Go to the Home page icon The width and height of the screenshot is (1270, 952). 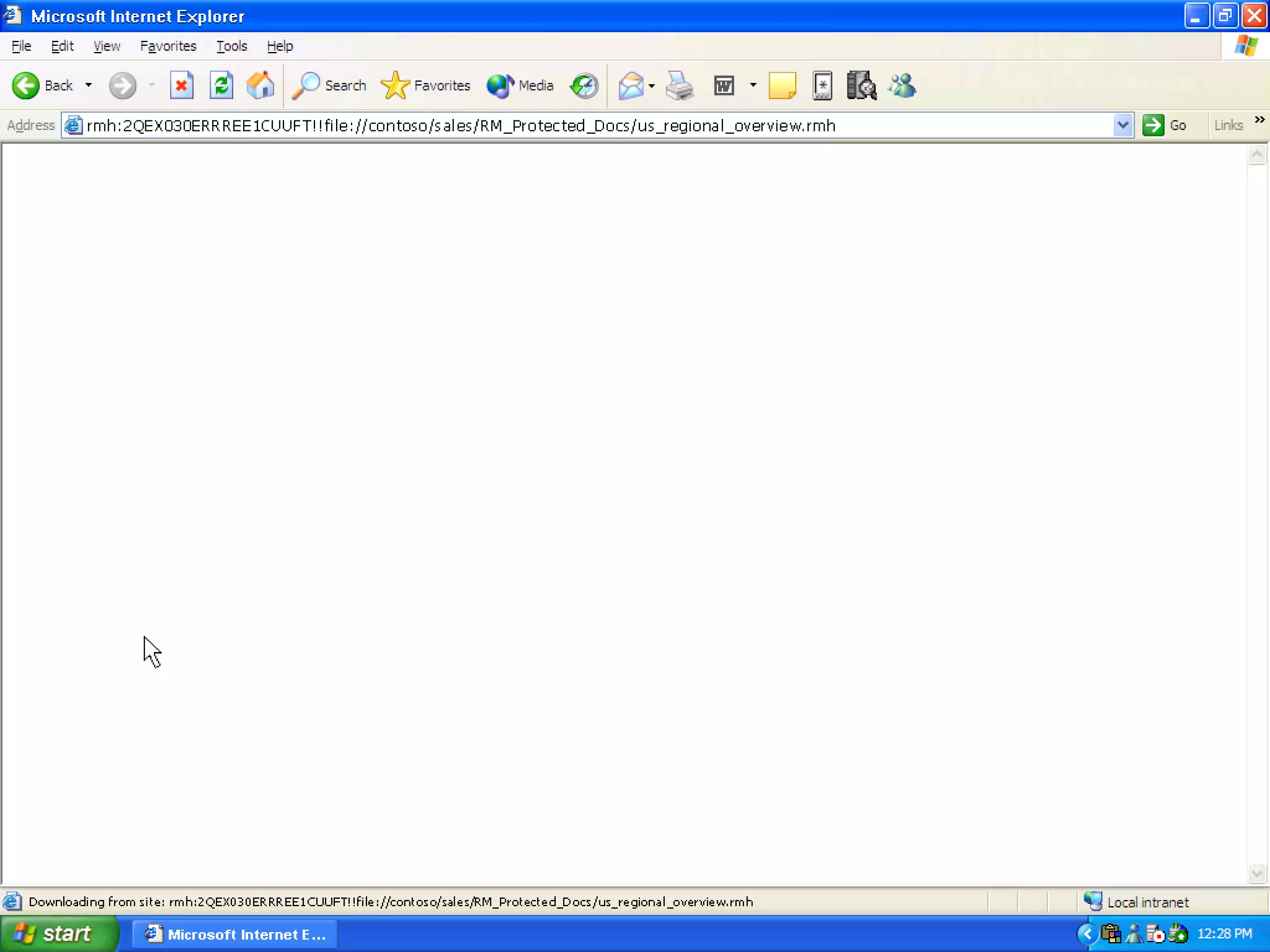[x=260, y=86]
